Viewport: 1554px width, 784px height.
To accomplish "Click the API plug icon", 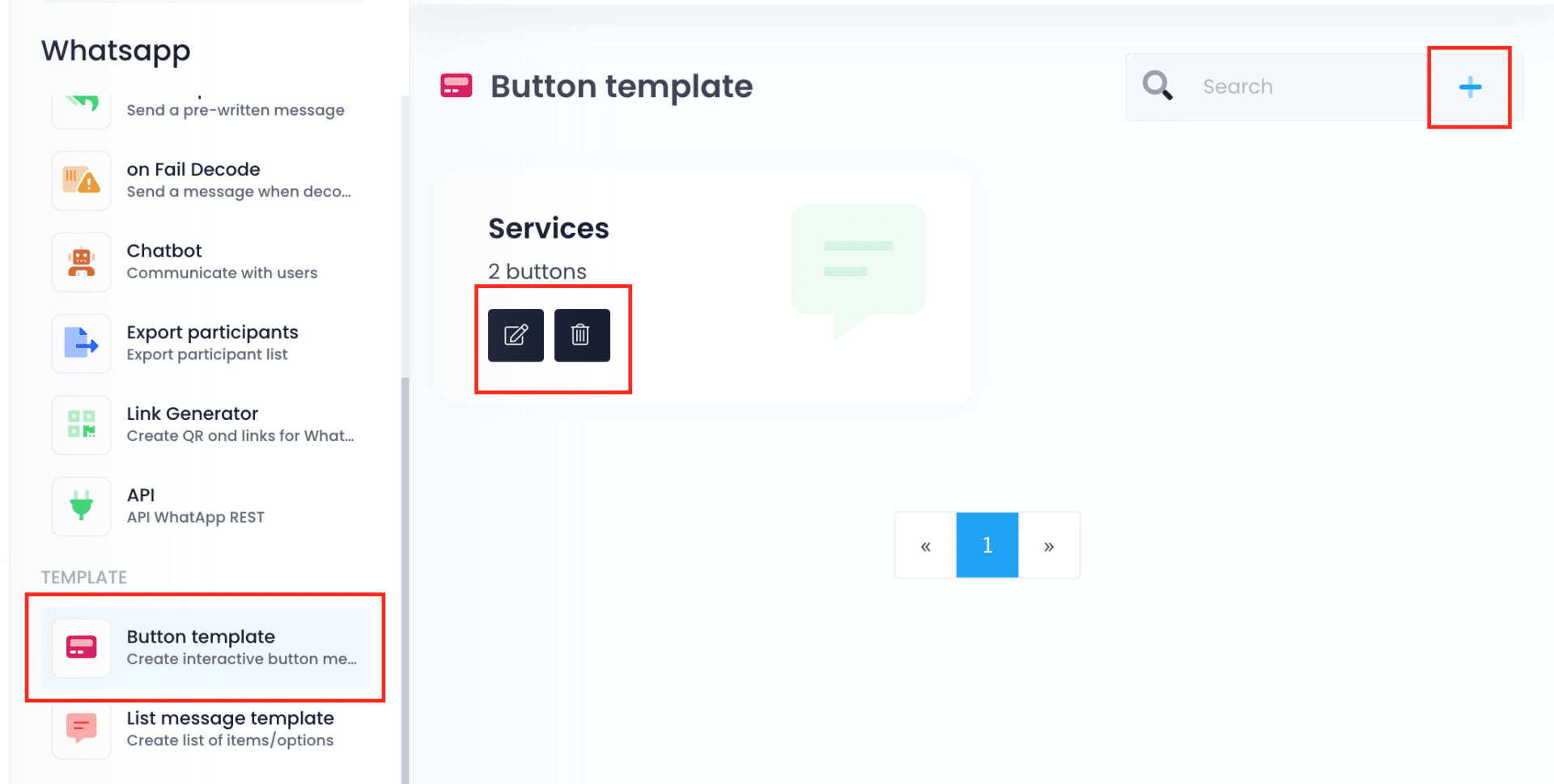I will (81, 506).
